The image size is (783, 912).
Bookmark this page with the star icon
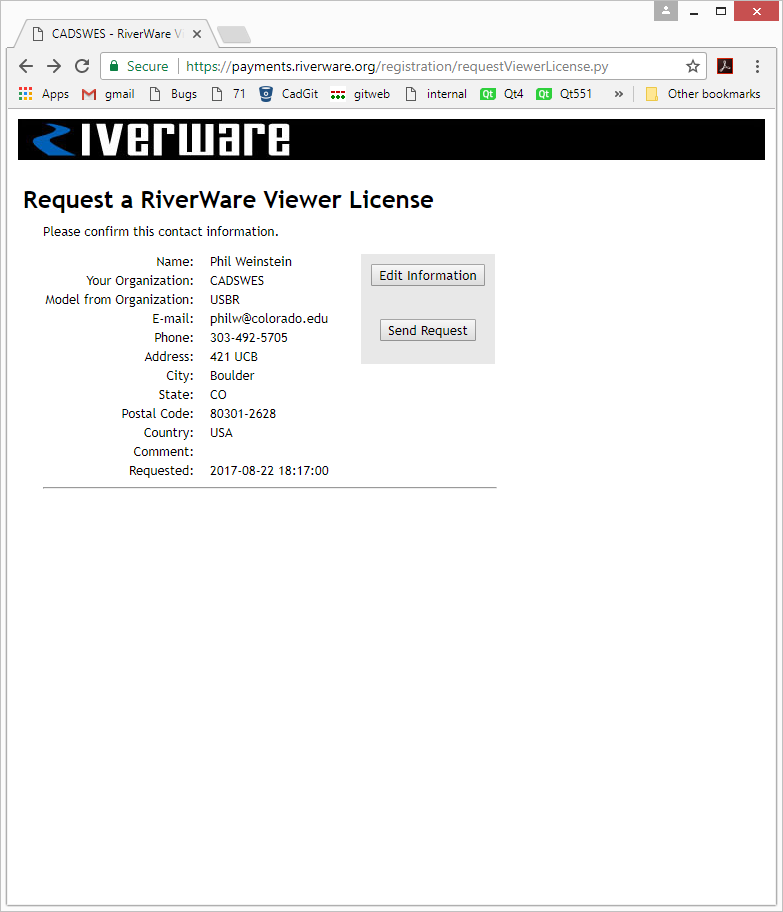coord(692,66)
